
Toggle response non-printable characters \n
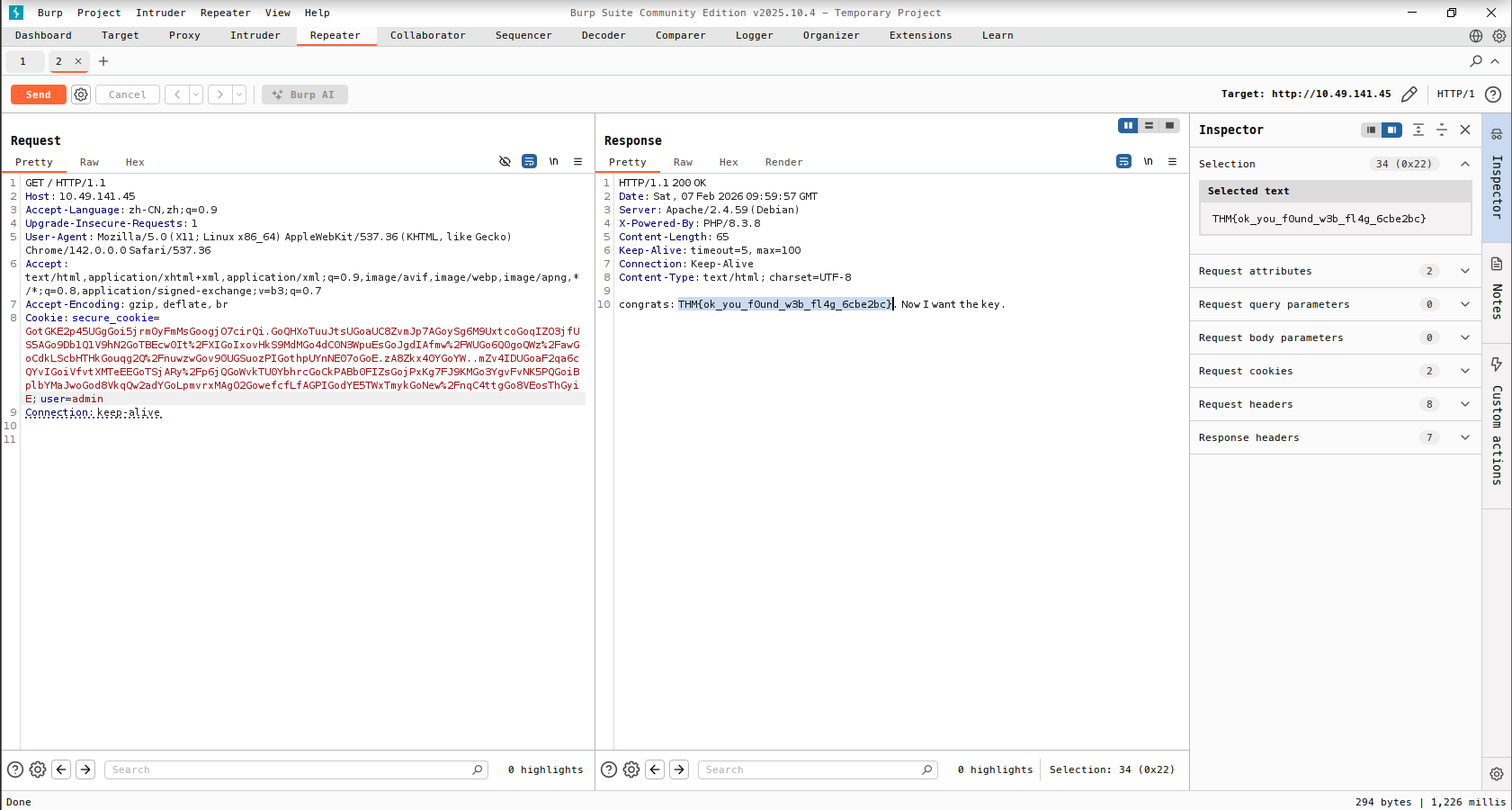[1149, 162]
